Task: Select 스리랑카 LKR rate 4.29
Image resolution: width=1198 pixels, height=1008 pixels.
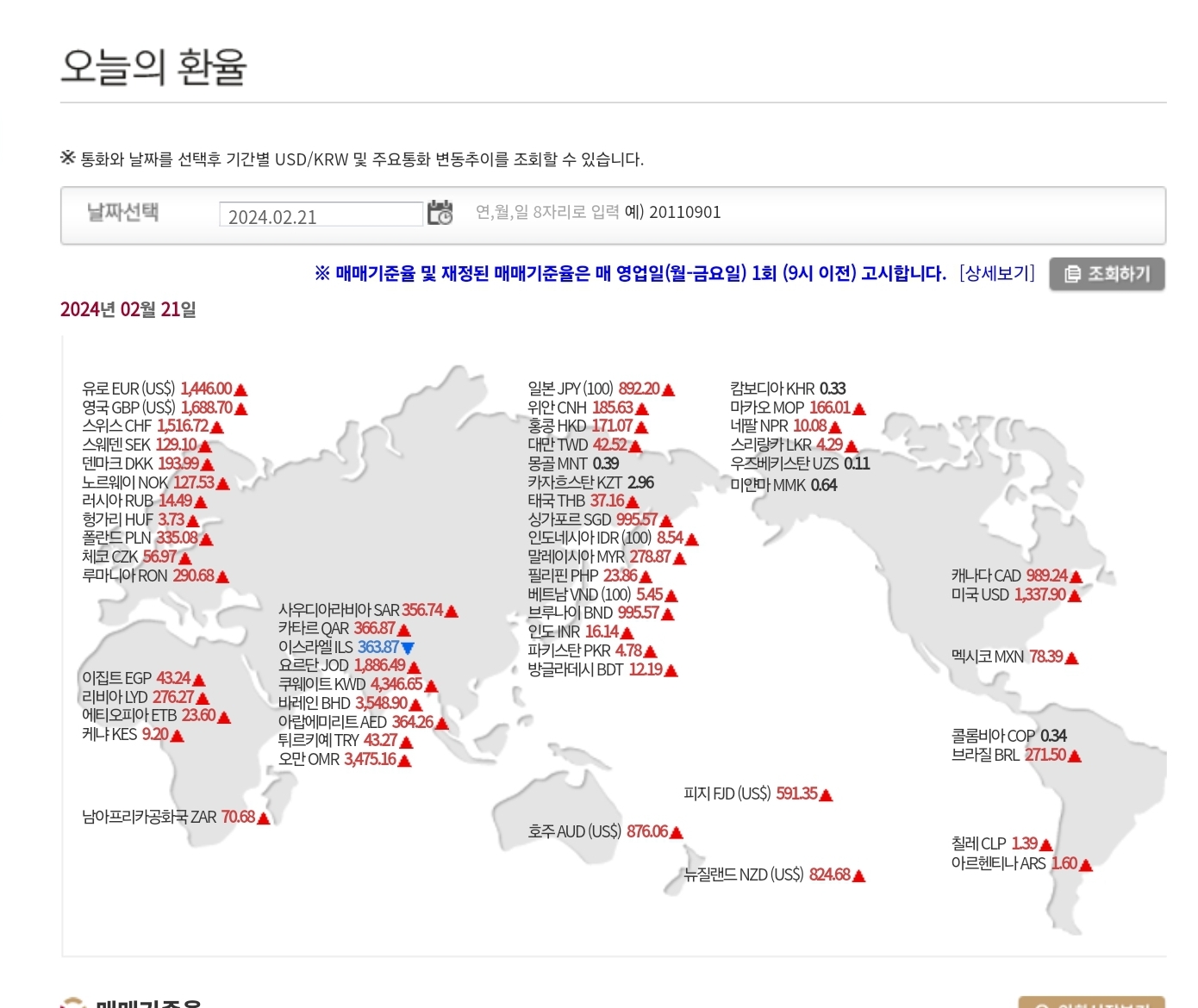Action: [x=830, y=445]
